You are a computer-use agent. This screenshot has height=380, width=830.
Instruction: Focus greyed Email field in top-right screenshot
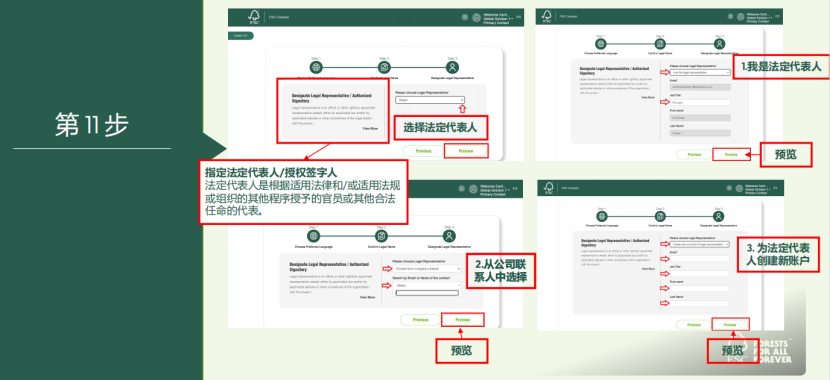(700, 87)
